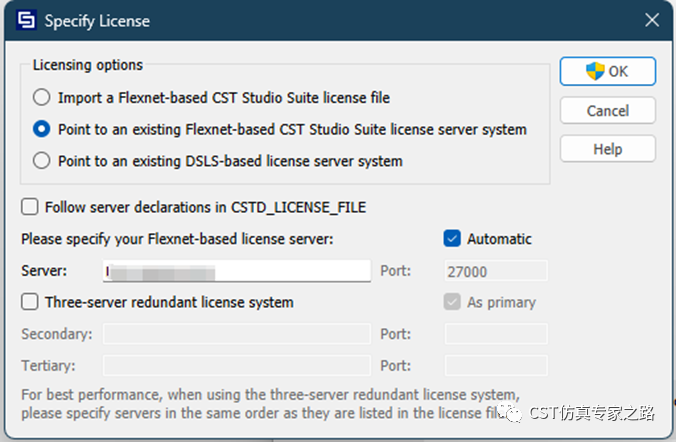Click the Secondary server Port field
The width and height of the screenshot is (676, 442).
click(495, 334)
